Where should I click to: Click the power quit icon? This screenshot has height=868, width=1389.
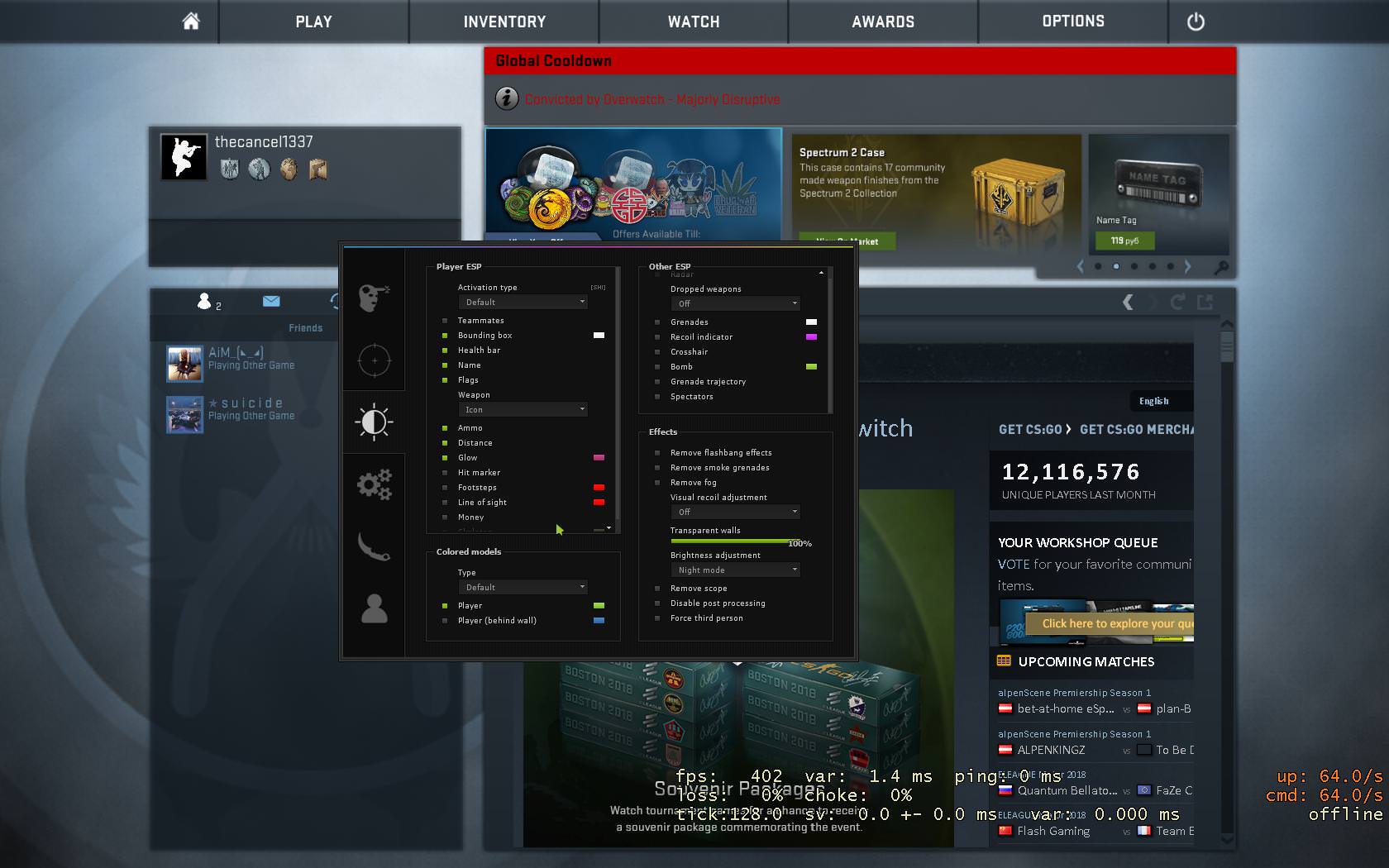tap(1196, 22)
